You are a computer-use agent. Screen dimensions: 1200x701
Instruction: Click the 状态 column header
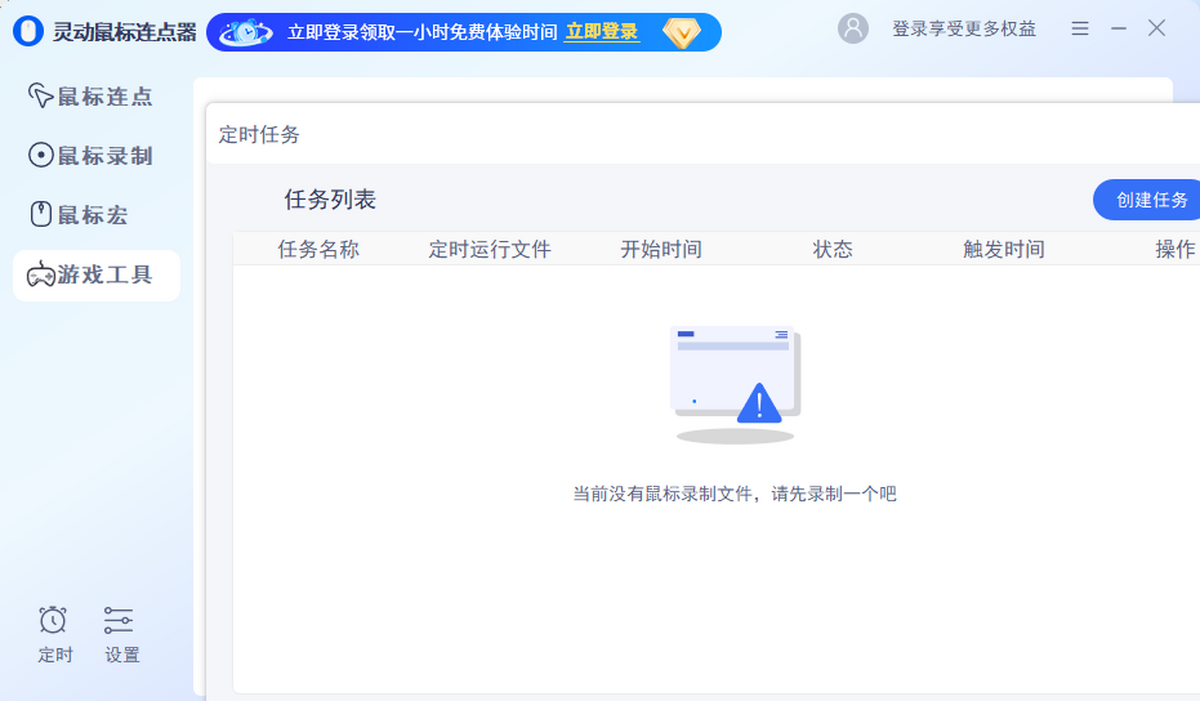click(x=833, y=249)
